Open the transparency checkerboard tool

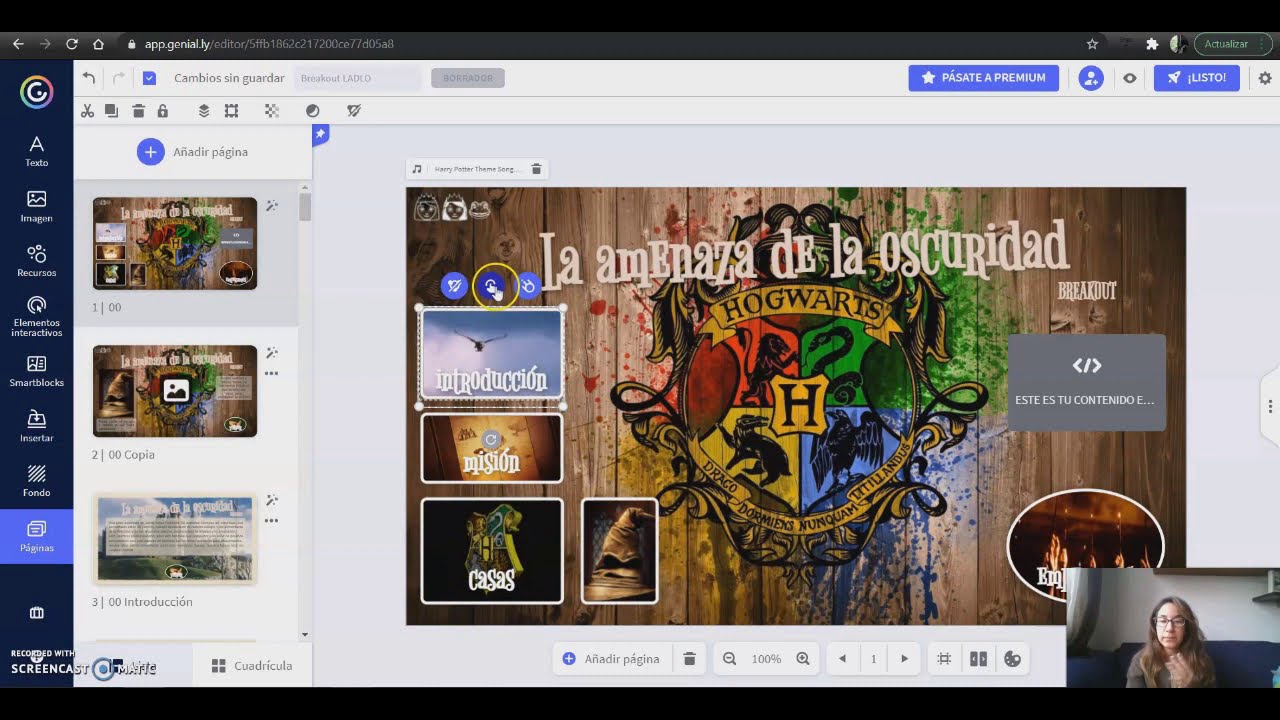(270, 111)
